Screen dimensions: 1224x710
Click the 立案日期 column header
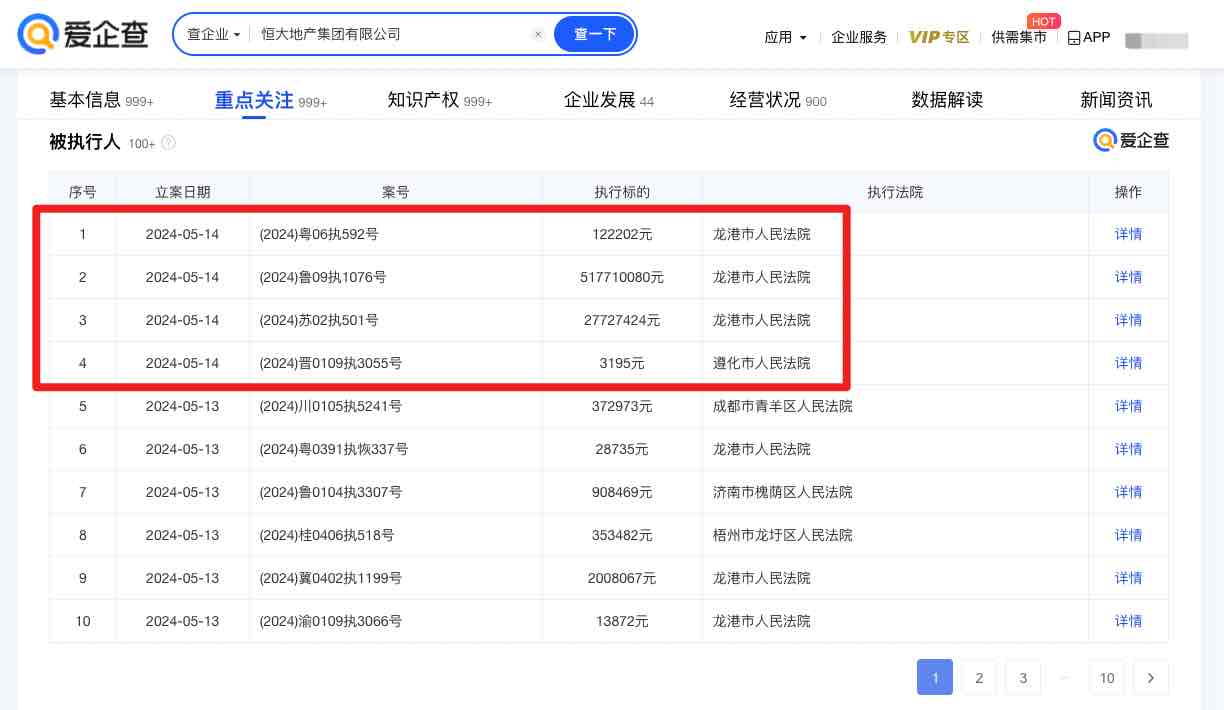coord(183,192)
